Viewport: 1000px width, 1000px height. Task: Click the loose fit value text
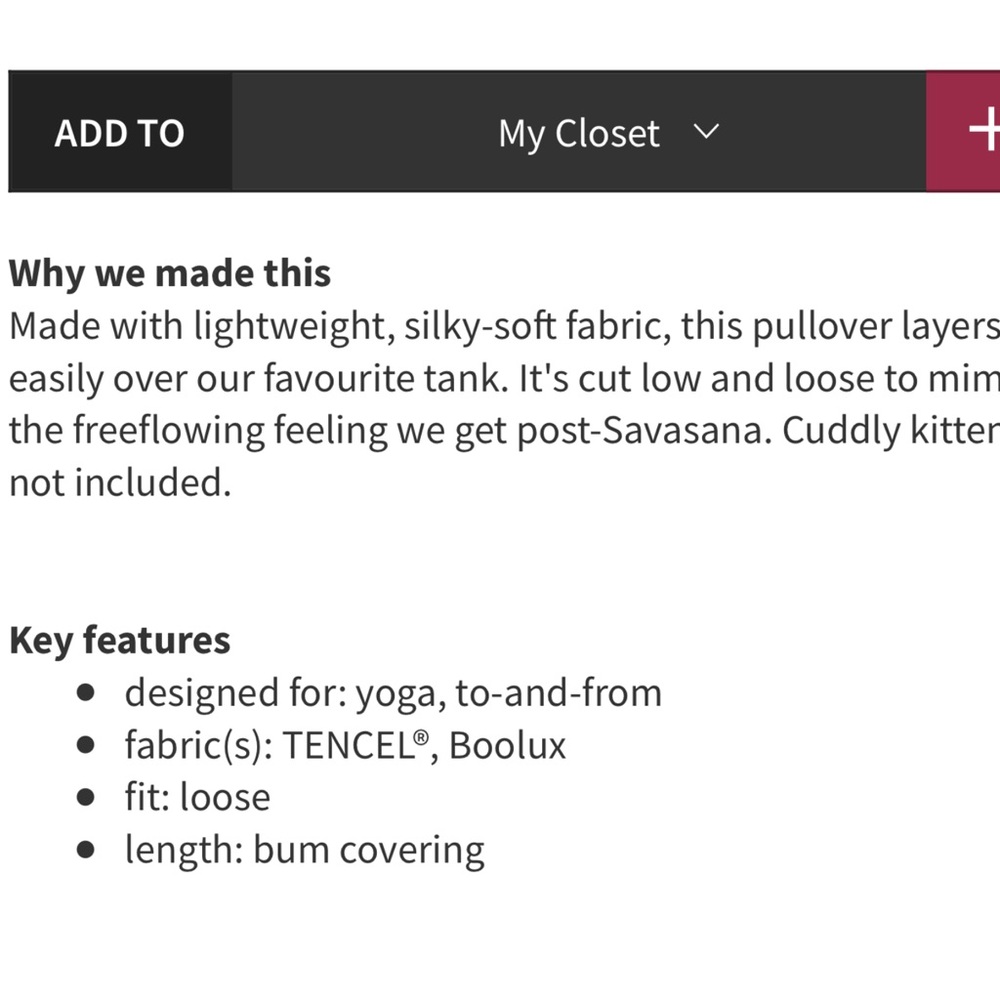click(x=224, y=796)
